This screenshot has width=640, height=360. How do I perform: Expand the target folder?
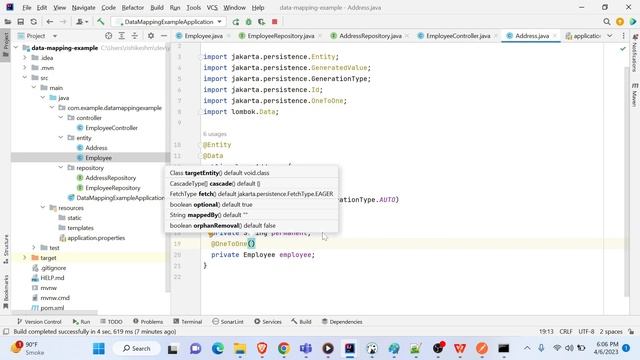click(x=25, y=258)
